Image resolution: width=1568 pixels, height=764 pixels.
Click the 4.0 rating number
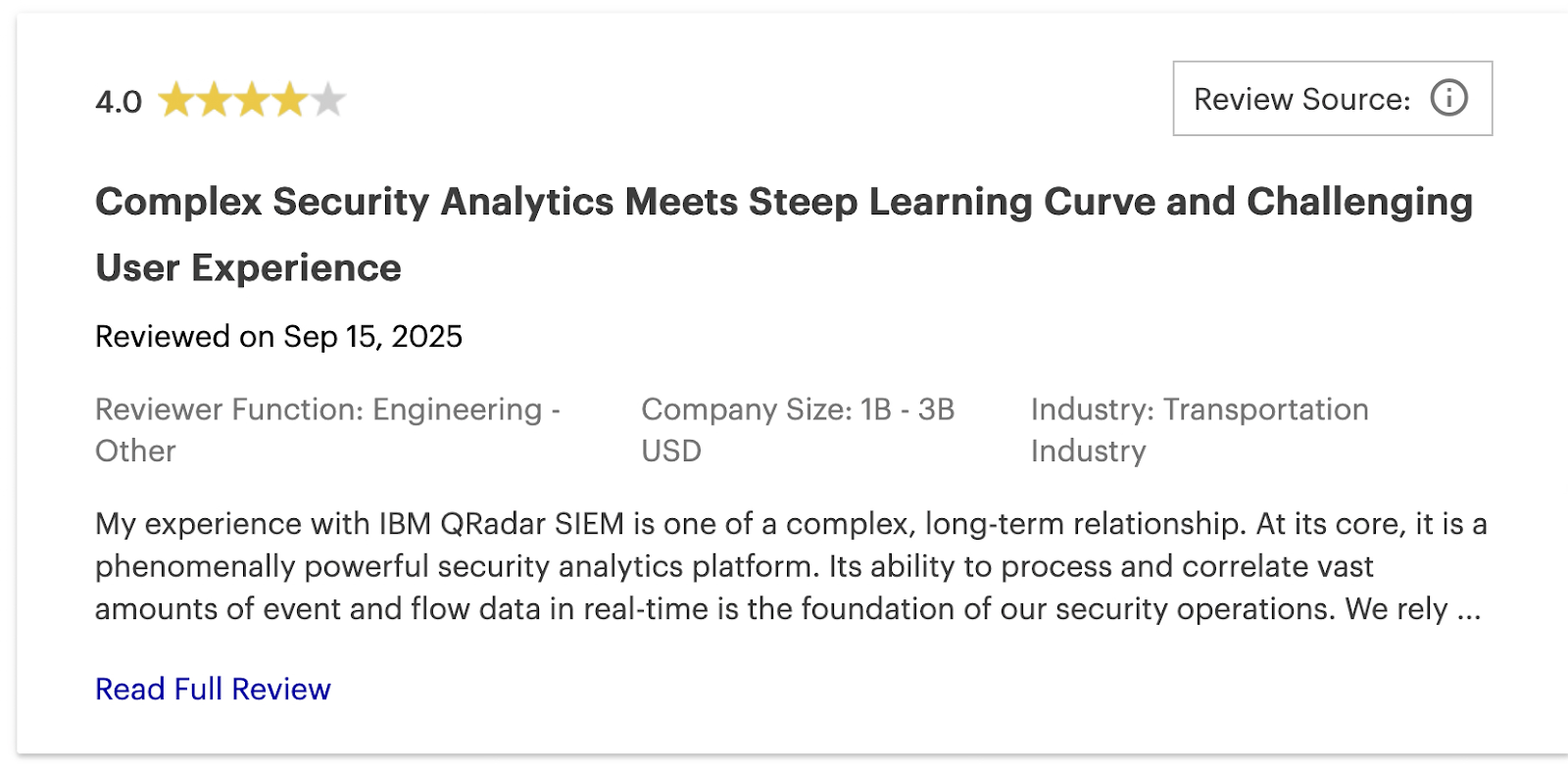pyautogui.click(x=118, y=99)
